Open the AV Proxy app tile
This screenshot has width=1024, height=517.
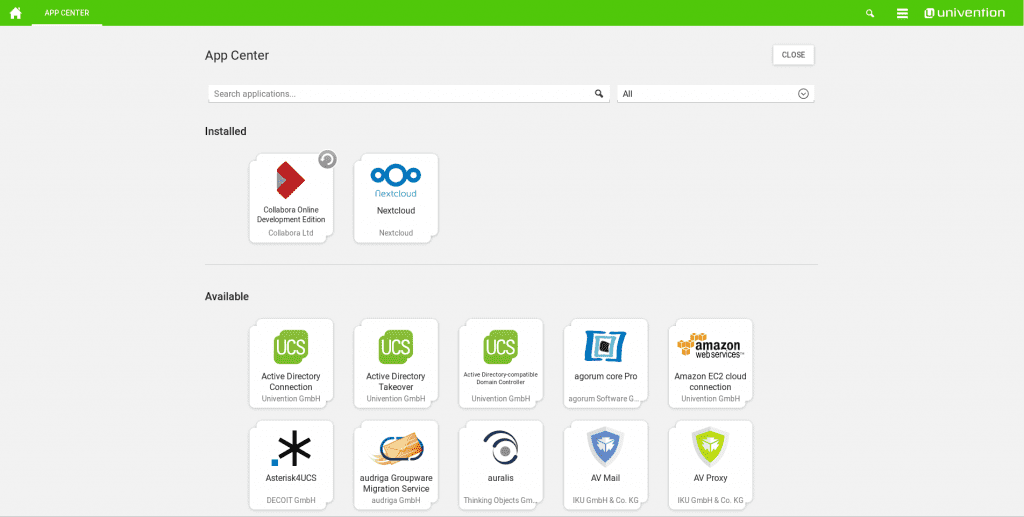click(711, 465)
